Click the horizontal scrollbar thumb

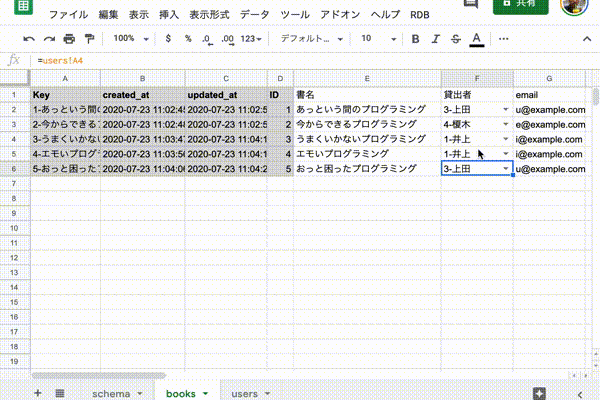[x=99, y=376]
